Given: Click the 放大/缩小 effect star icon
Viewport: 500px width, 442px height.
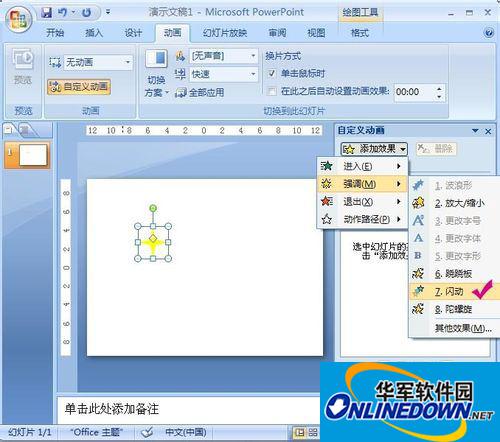Looking at the screenshot, I should pos(418,203).
